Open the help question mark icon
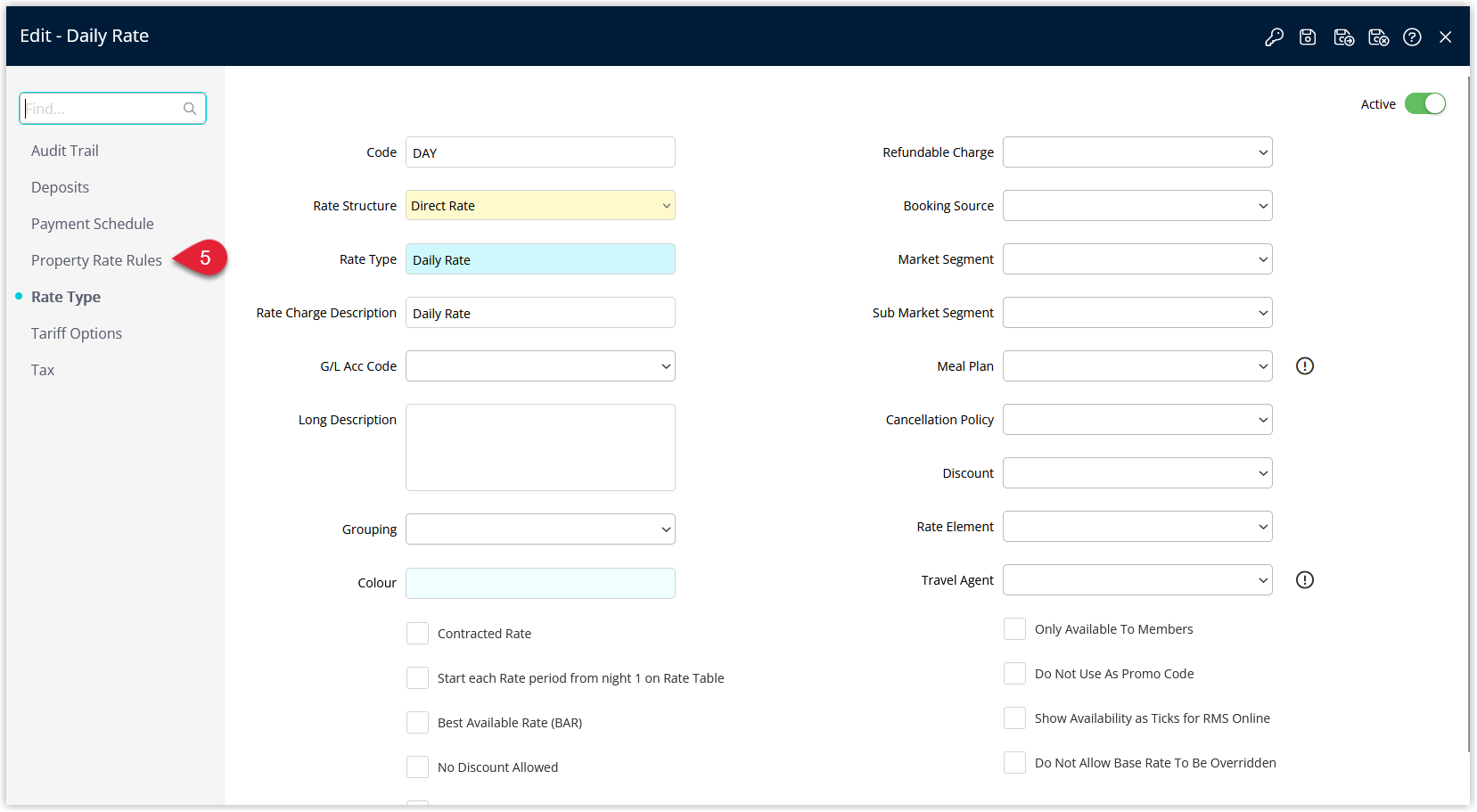 (x=1412, y=37)
